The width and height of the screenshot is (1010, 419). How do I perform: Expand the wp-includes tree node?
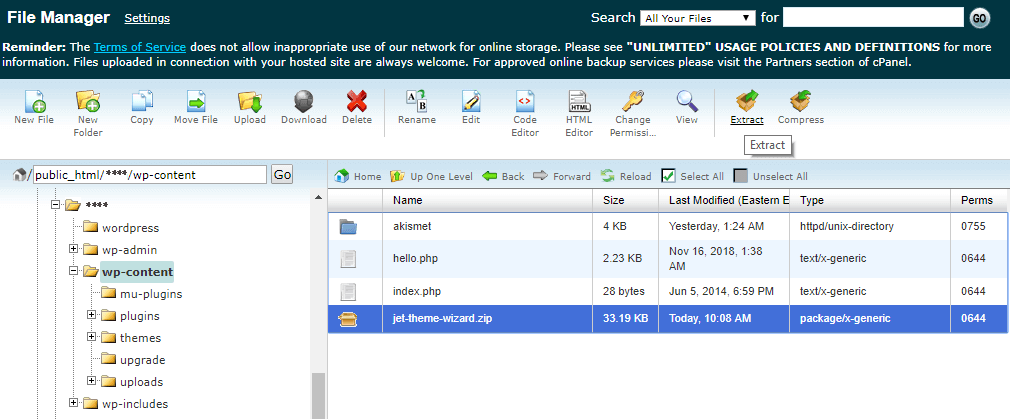coord(73,403)
